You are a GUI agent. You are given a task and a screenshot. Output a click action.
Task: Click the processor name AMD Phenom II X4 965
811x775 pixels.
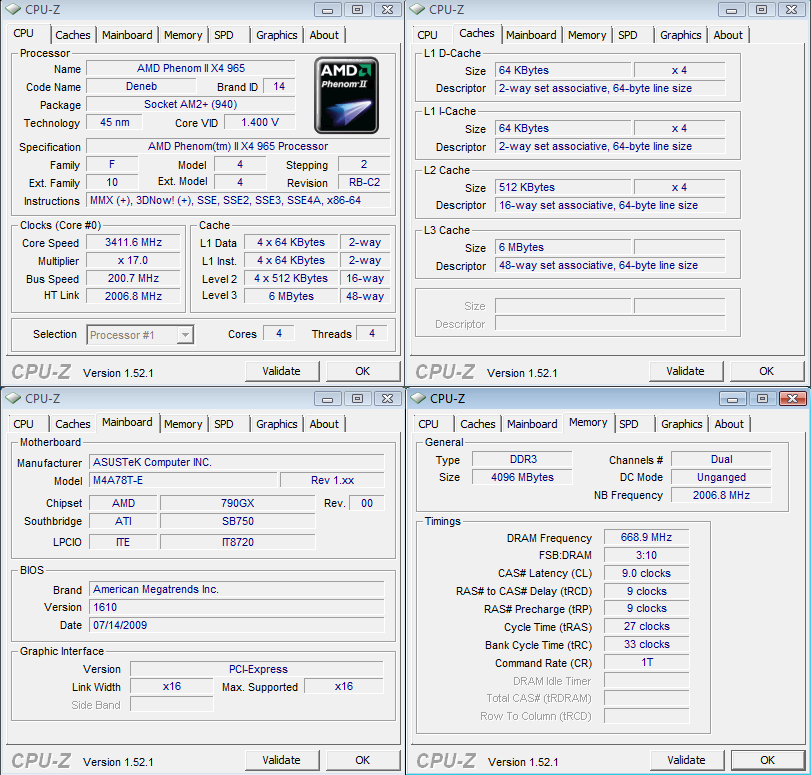(x=191, y=68)
